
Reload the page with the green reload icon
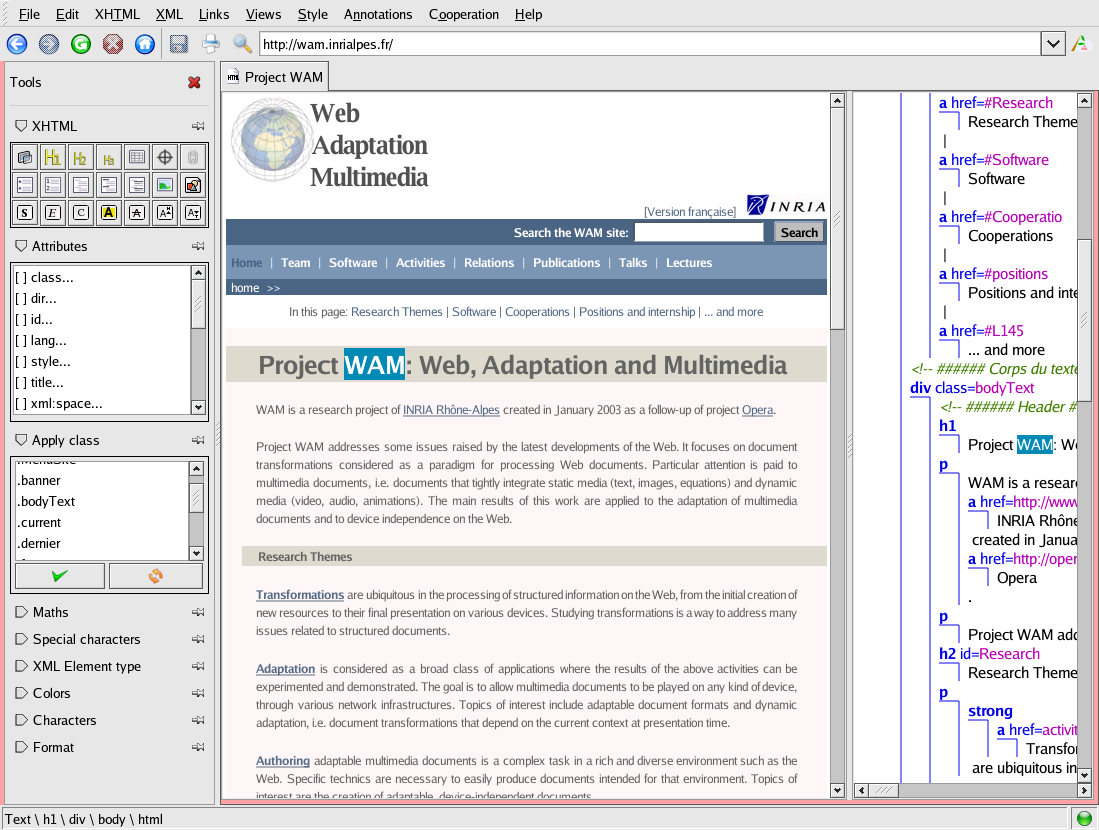coord(81,44)
